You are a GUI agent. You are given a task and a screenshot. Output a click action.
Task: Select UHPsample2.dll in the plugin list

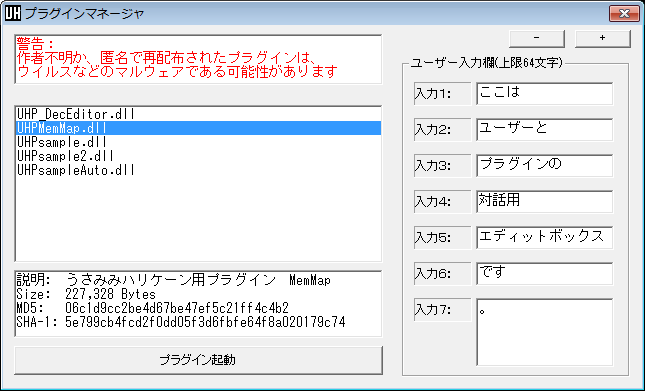point(198,156)
